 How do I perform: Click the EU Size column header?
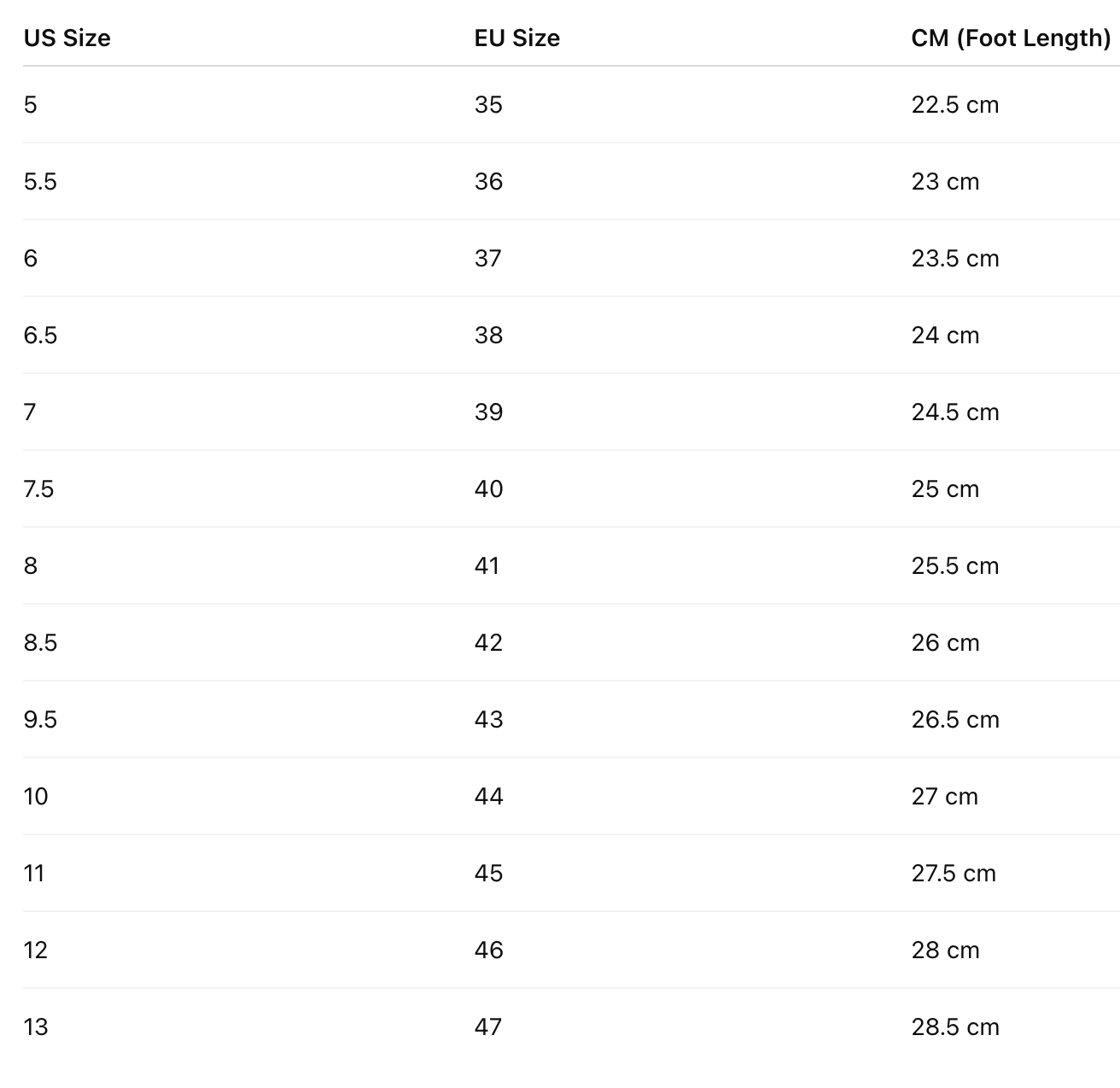(x=516, y=38)
